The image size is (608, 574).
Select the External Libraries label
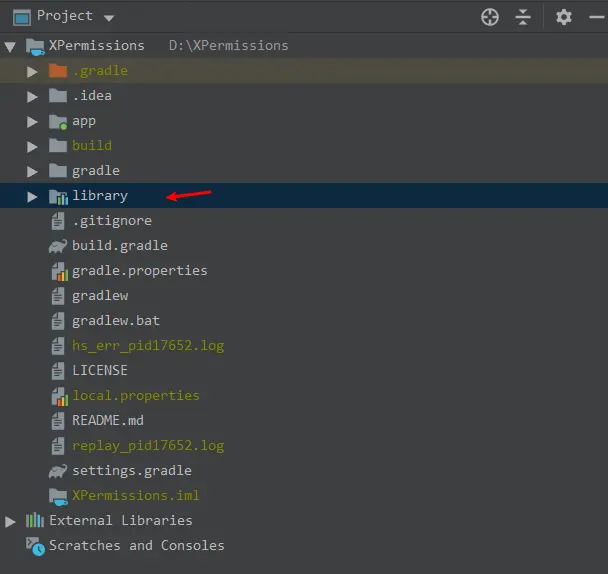[121, 520]
